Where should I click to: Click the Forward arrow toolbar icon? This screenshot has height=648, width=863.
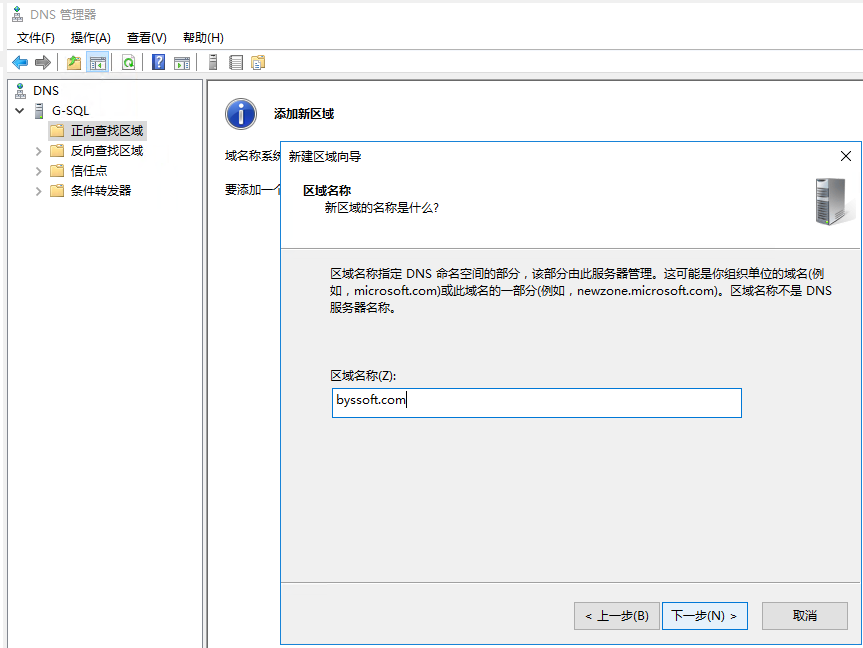pos(42,63)
